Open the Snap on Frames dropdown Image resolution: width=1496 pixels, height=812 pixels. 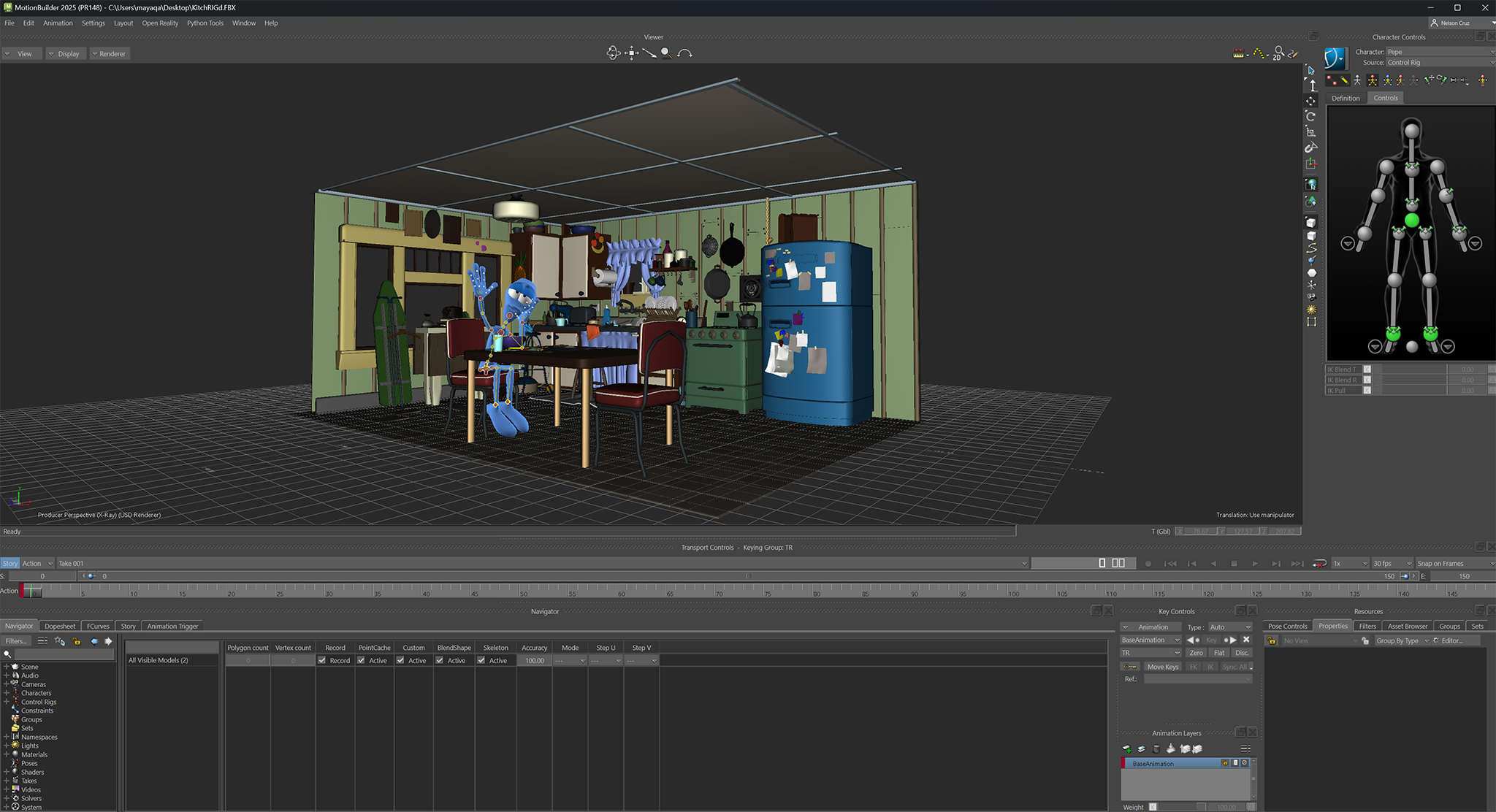(x=1454, y=564)
